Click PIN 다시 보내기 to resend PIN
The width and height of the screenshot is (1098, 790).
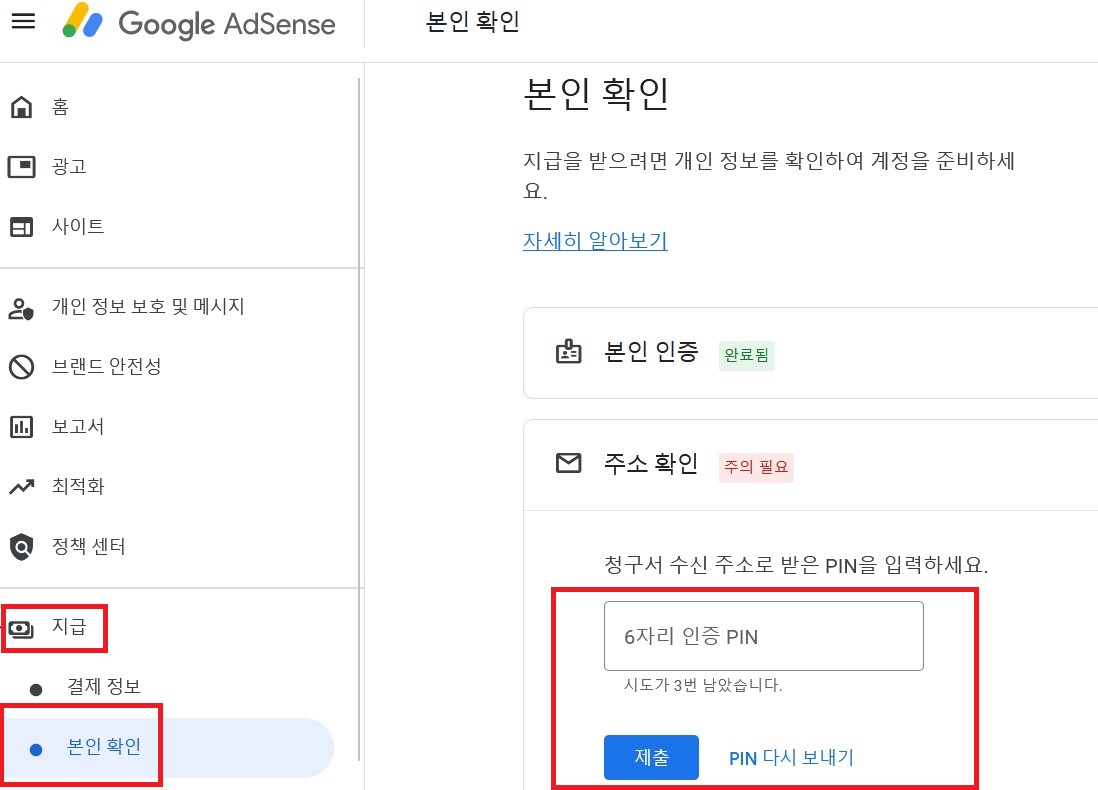pos(791,757)
